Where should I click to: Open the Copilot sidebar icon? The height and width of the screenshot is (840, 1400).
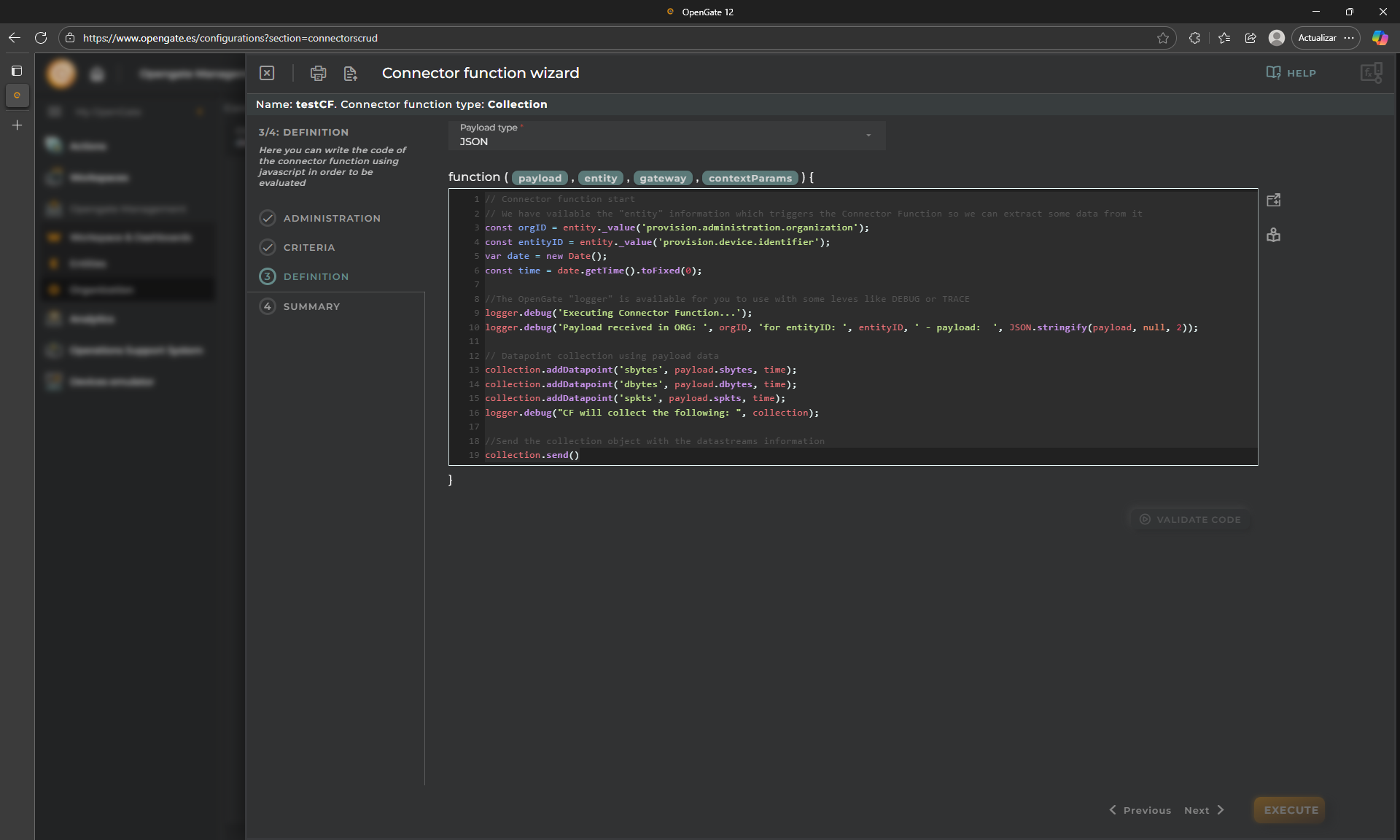(1380, 38)
